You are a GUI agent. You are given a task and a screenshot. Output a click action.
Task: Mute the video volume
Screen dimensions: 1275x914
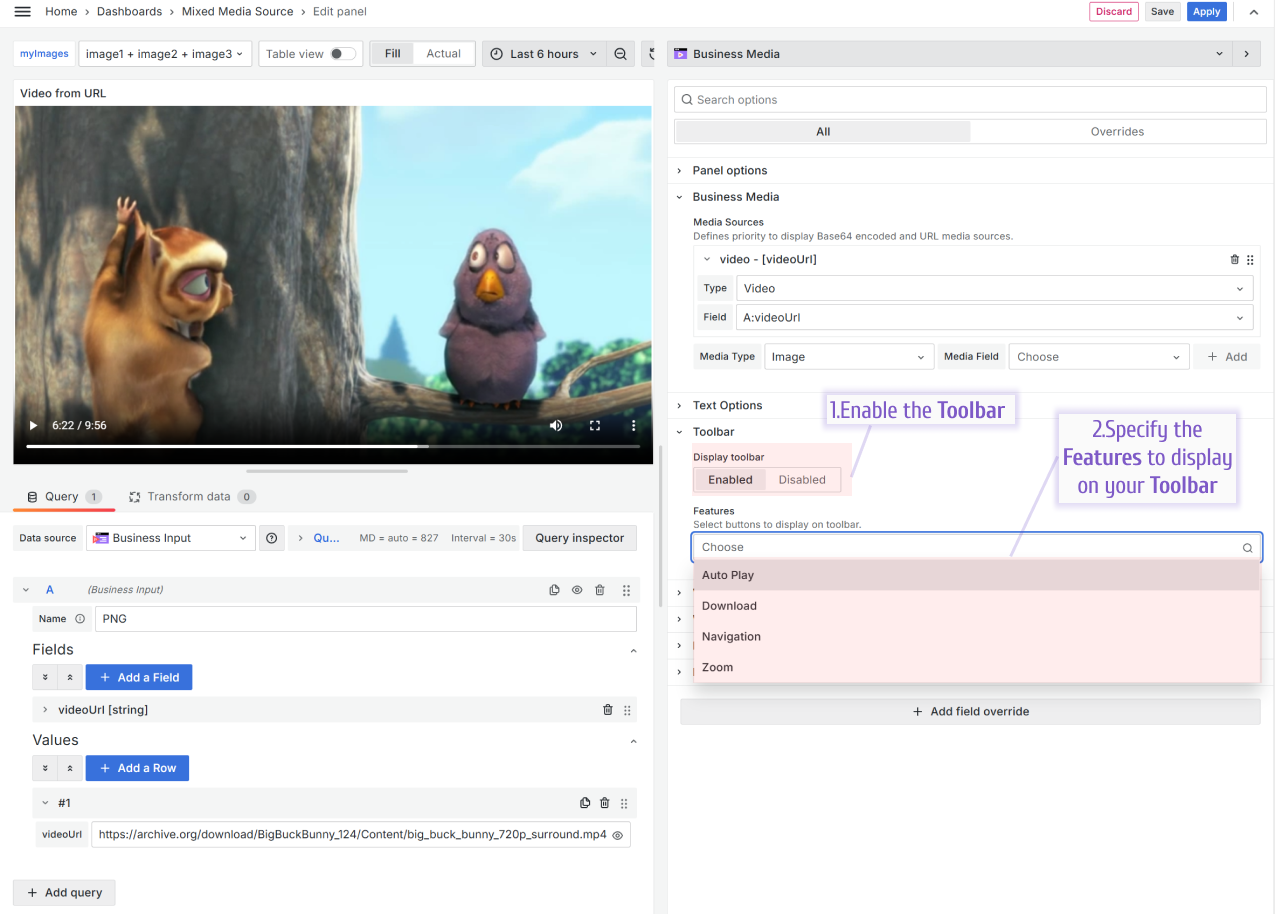tap(556, 426)
